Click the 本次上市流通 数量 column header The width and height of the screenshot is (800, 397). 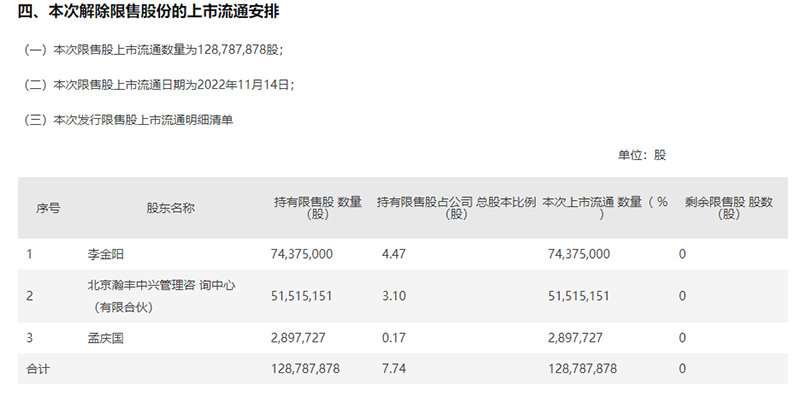click(x=605, y=208)
